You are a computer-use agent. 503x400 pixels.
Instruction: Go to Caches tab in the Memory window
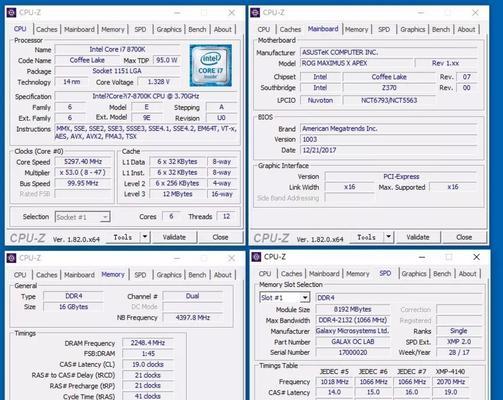(47, 275)
